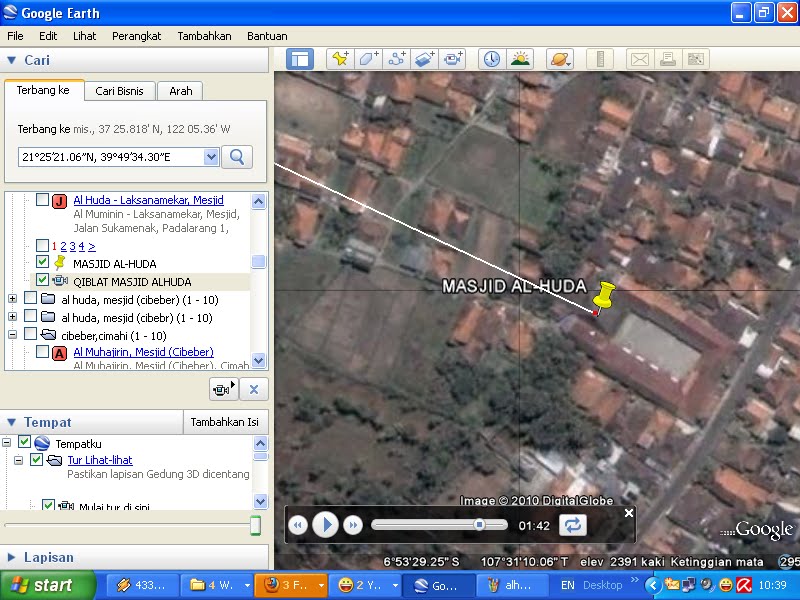Open the planet switcher icon
The image size is (800, 600).
(x=560, y=59)
